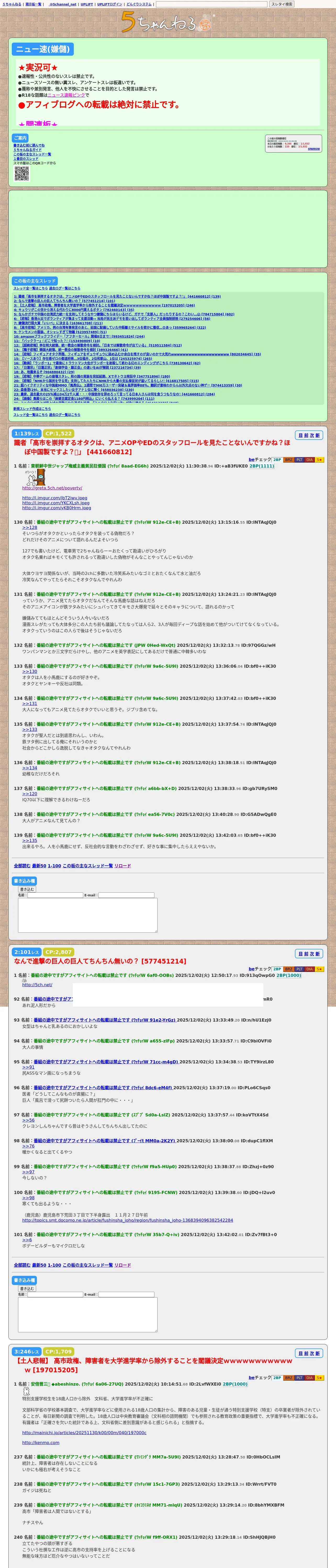Open 掲示板一覧 menu link
Viewport: 336px width, 1568px height.
[33, 4]
